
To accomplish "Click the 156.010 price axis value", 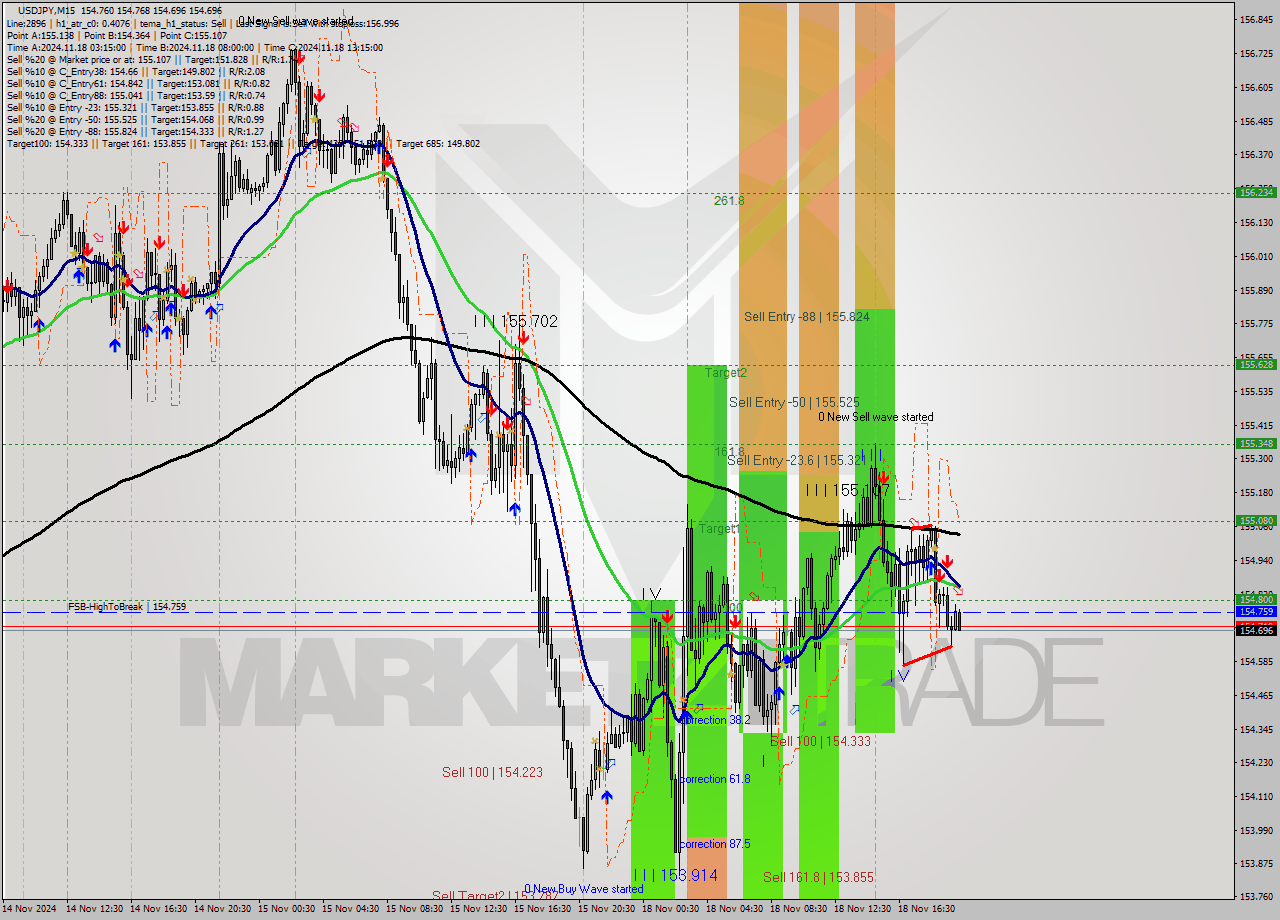I will click(x=1256, y=256).
